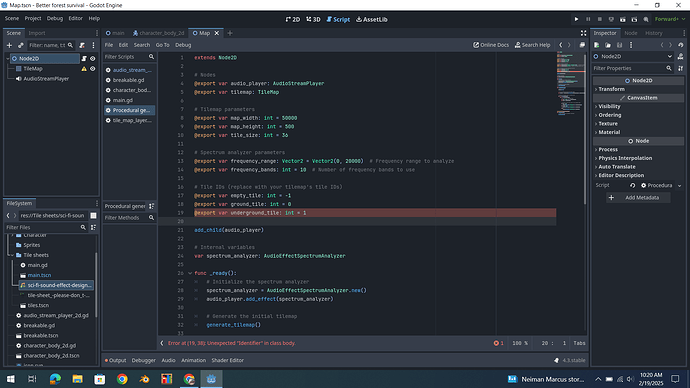Open main.gd in script list
The image size is (690, 388).
(x=123, y=100)
